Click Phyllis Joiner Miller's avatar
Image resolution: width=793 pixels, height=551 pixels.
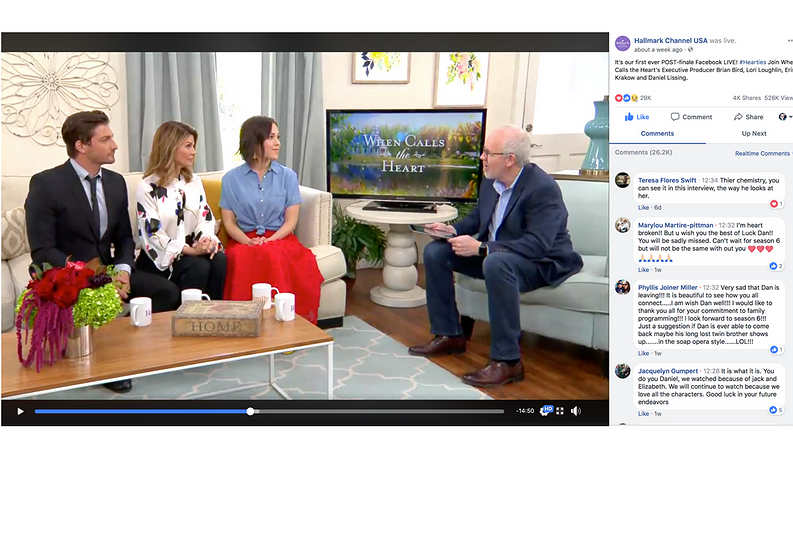click(x=623, y=288)
